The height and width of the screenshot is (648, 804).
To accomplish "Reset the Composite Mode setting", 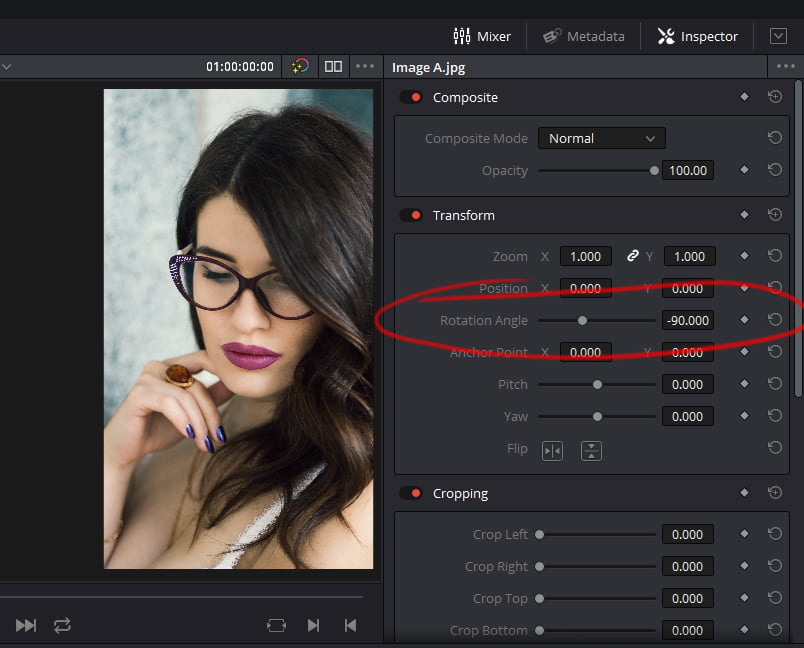I will (x=775, y=137).
